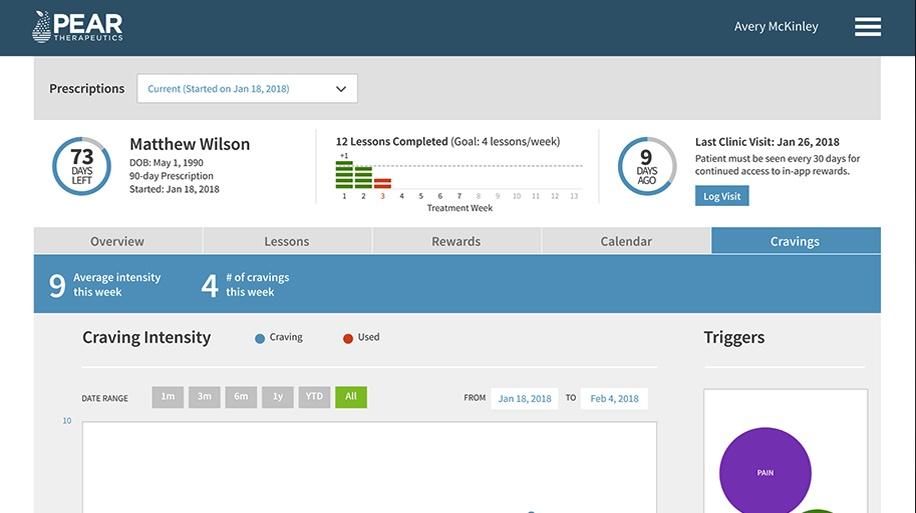Click the 73 days left circle
This screenshot has height=513, width=916.
click(x=81, y=166)
